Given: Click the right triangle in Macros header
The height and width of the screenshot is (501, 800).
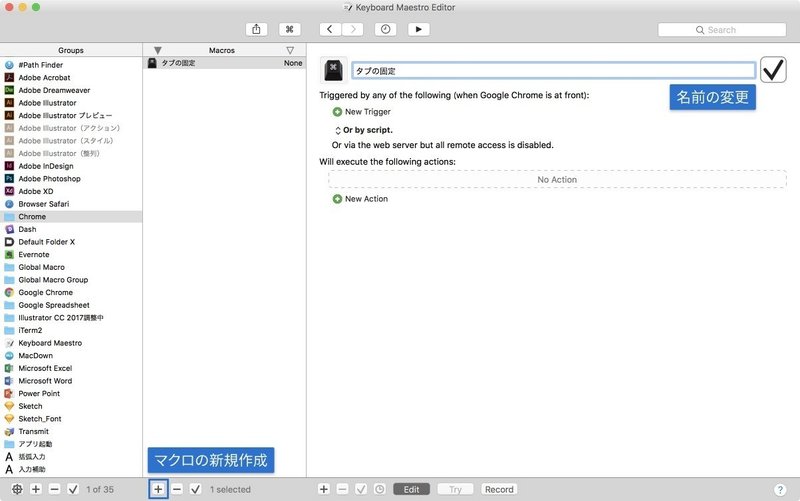Looking at the screenshot, I should [290, 50].
